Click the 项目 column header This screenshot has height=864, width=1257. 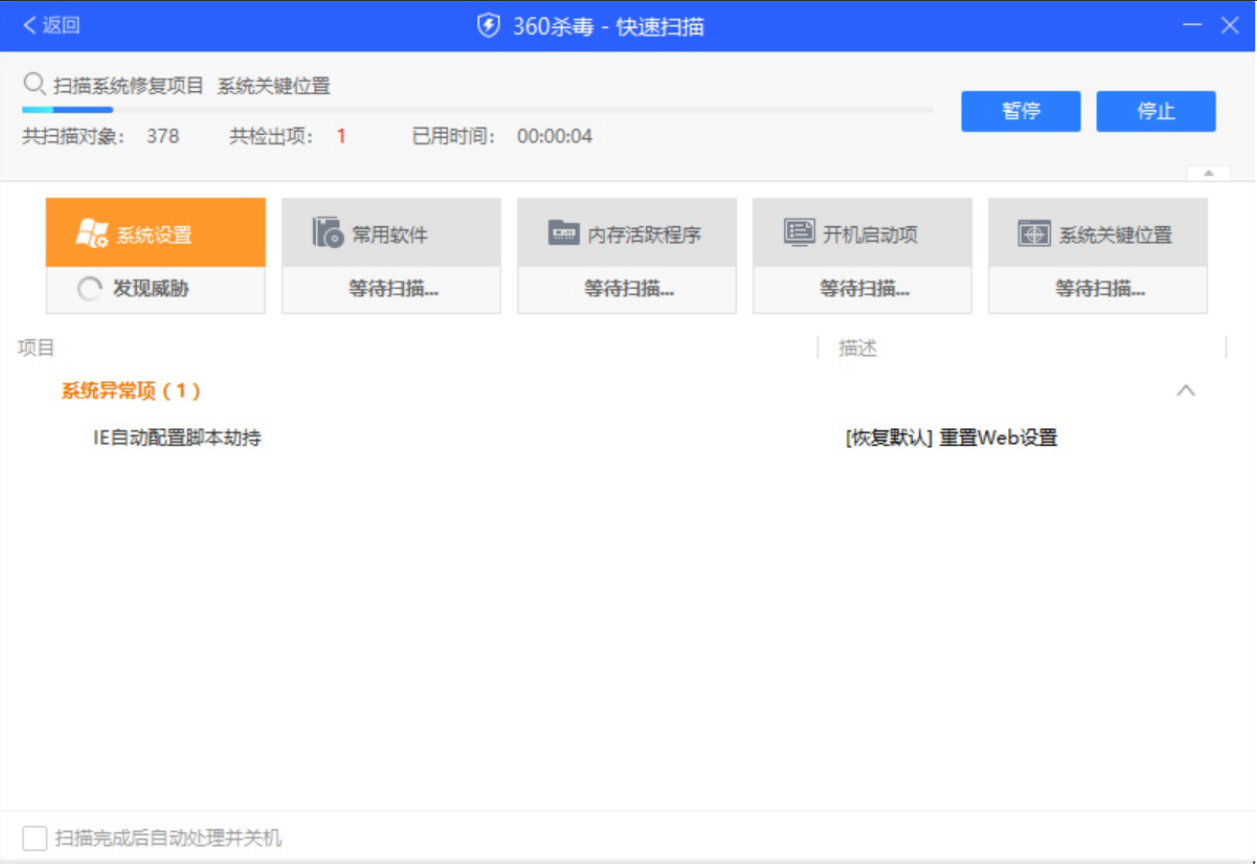[36, 348]
